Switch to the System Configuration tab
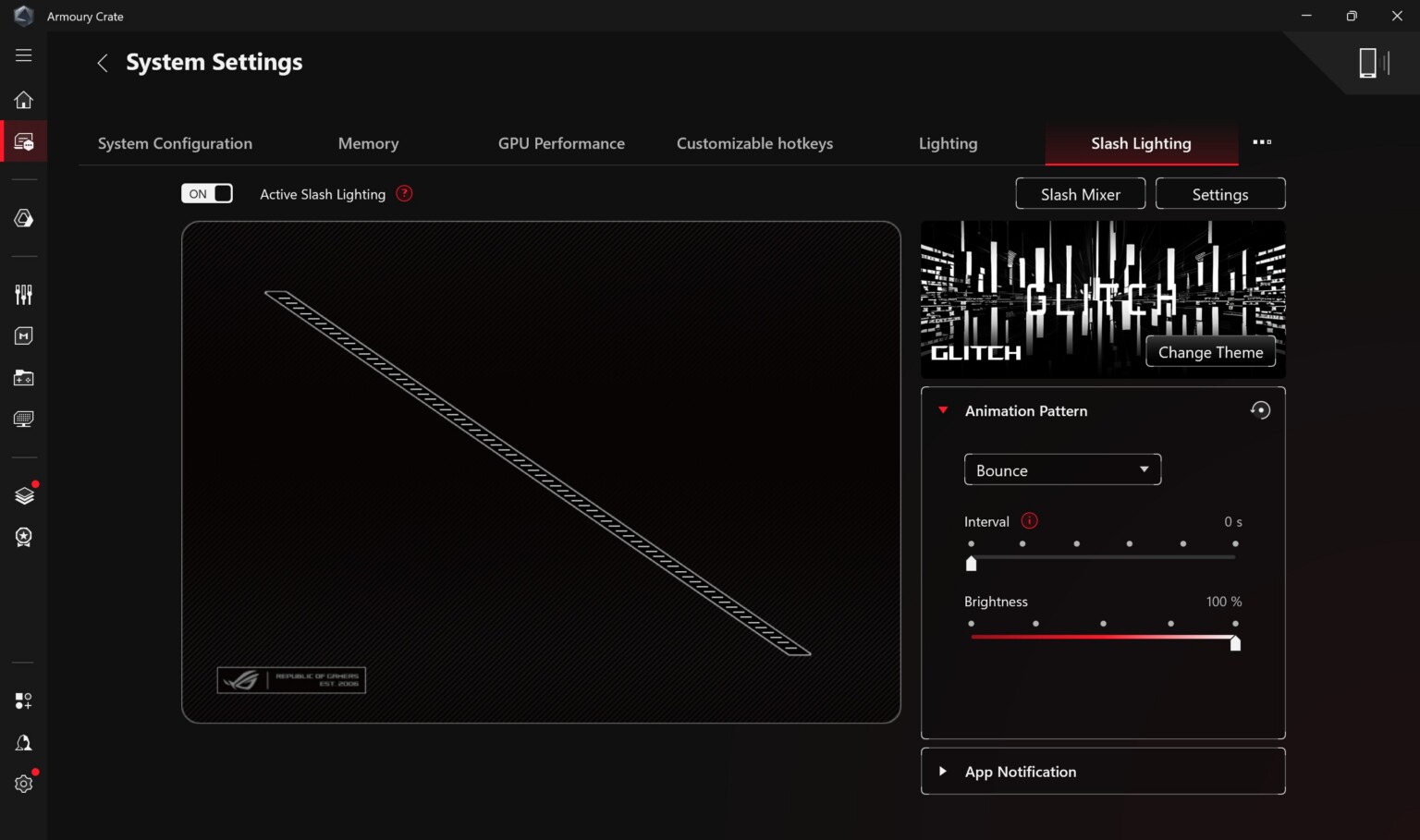 (175, 143)
